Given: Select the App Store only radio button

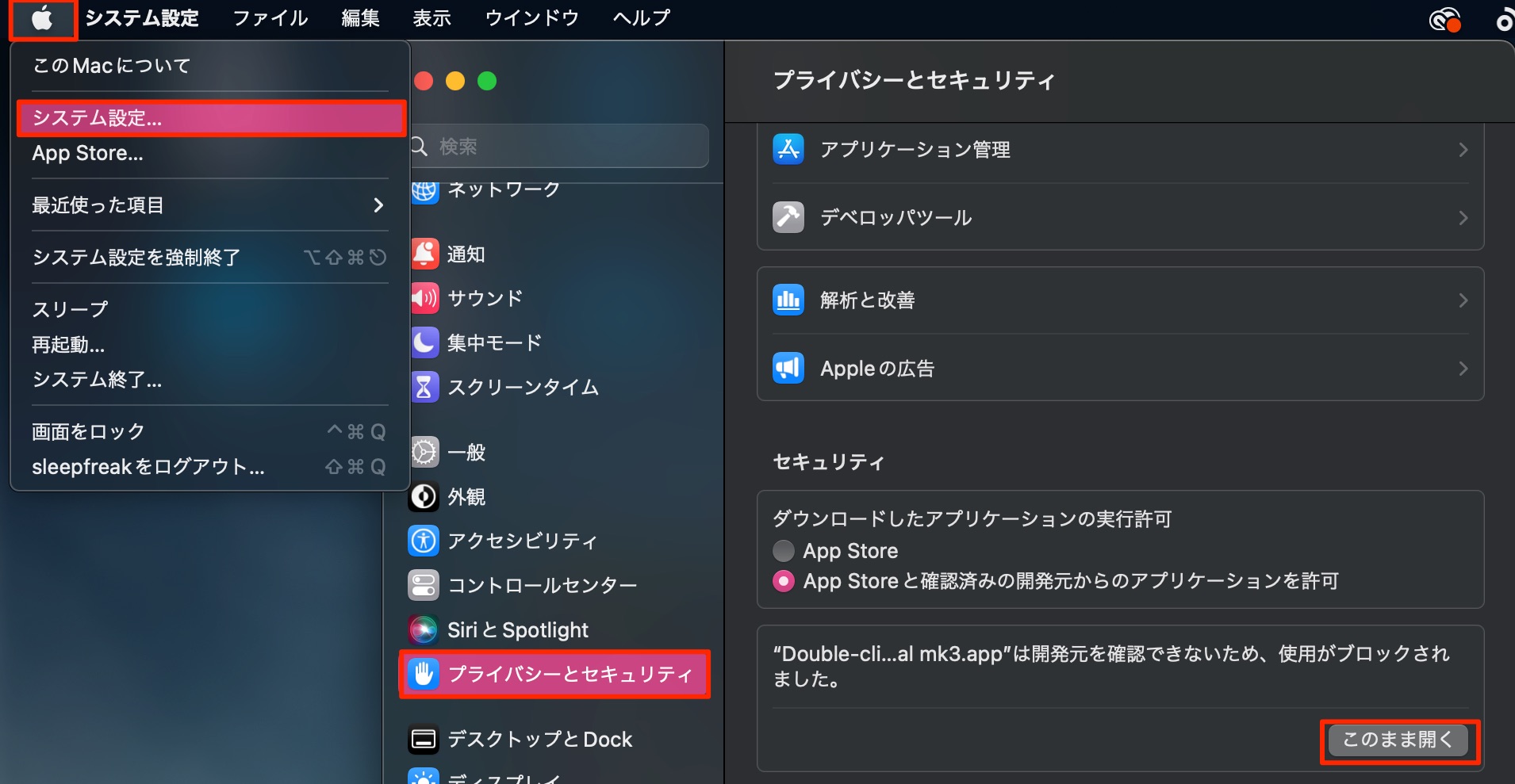Looking at the screenshot, I should tap(784, 550).
